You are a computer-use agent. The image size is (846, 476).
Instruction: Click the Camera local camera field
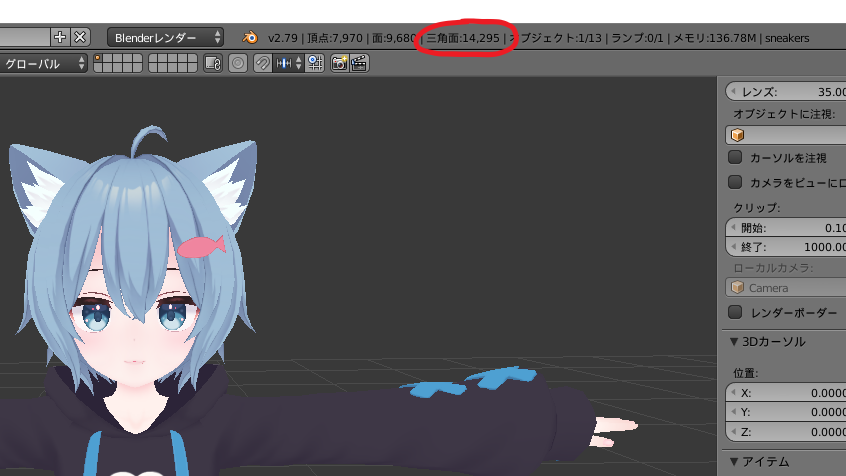tap(786, 288)
